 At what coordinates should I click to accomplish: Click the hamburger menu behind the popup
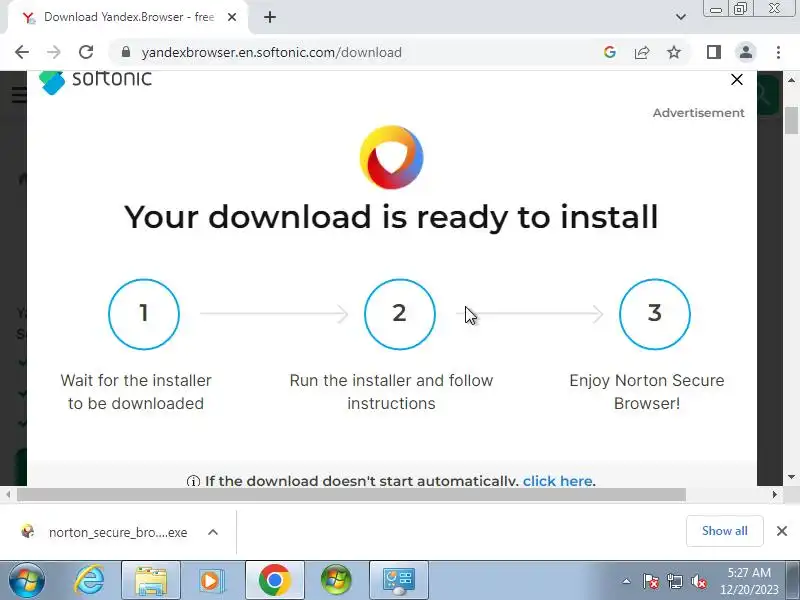[19, 95]
